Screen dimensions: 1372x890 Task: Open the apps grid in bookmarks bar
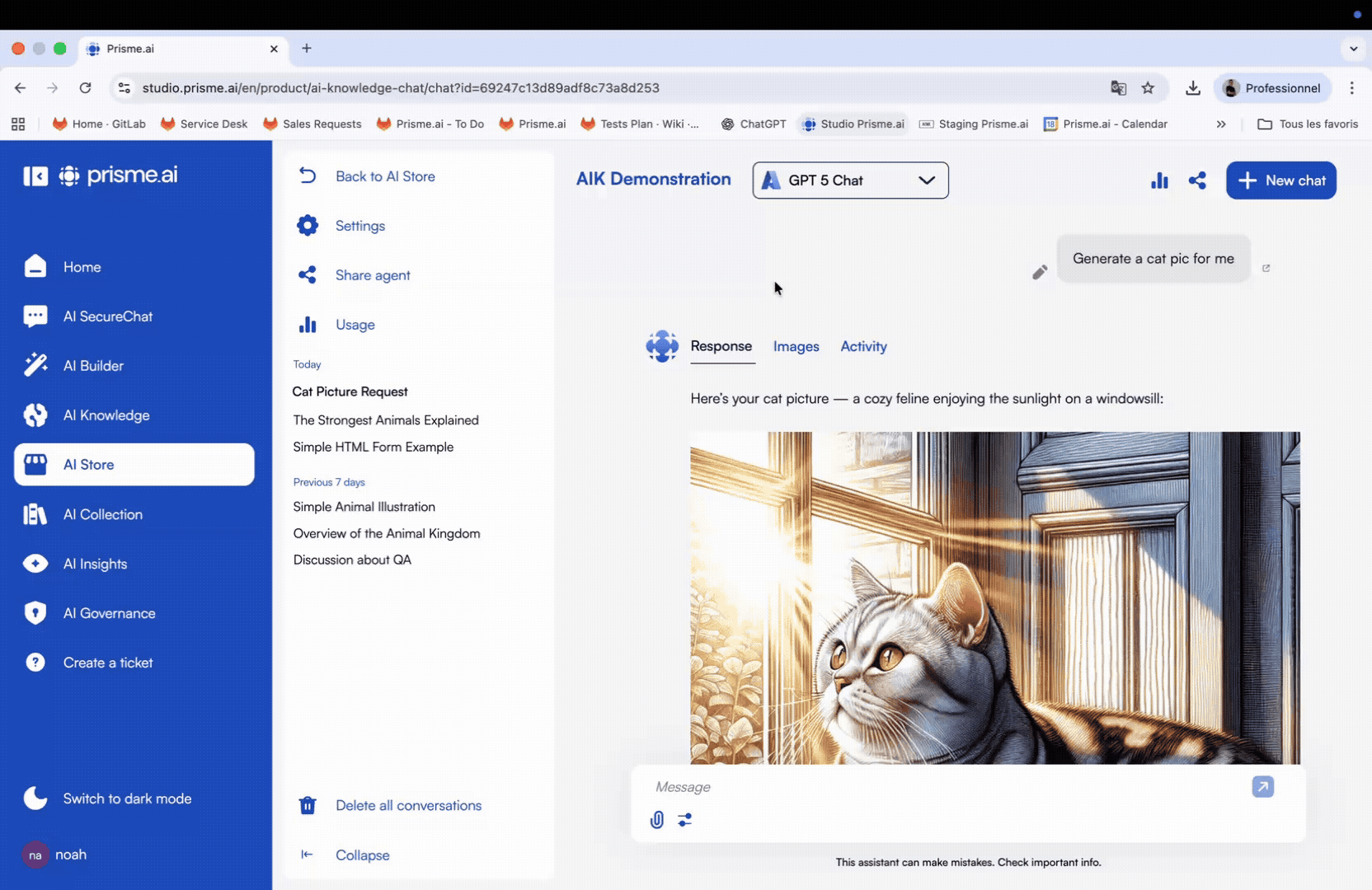(x=18, y=124)
